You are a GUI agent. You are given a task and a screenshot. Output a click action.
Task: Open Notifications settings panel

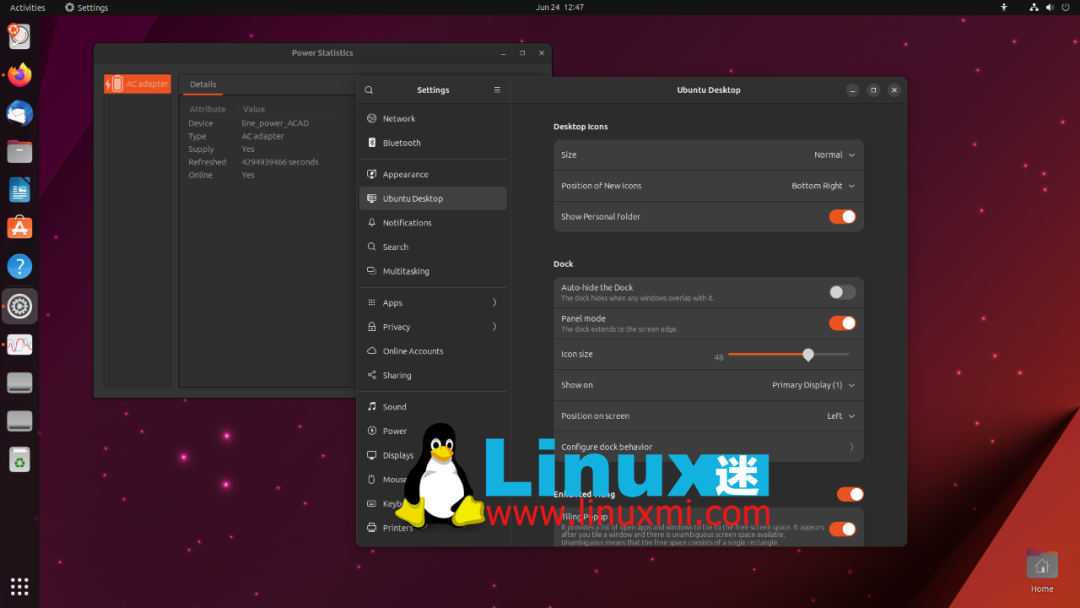433,222
